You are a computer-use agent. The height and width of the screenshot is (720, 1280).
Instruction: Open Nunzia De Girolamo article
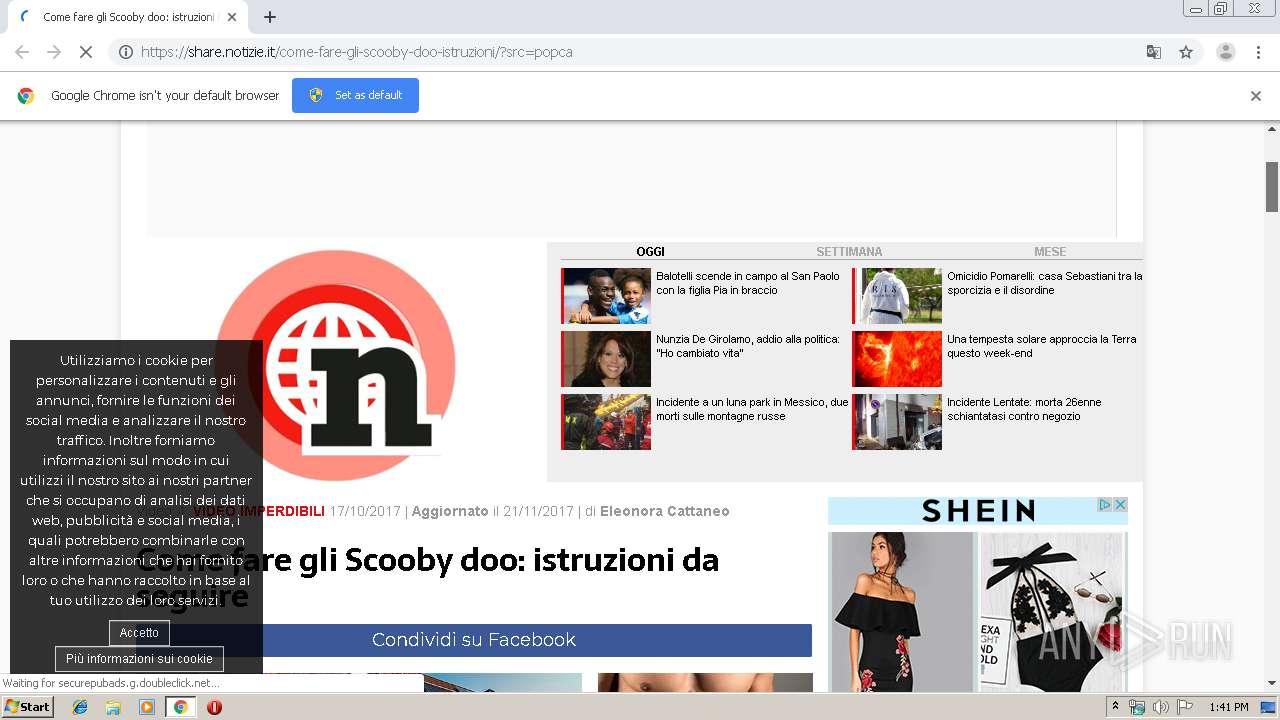click(x=748, y=346)
